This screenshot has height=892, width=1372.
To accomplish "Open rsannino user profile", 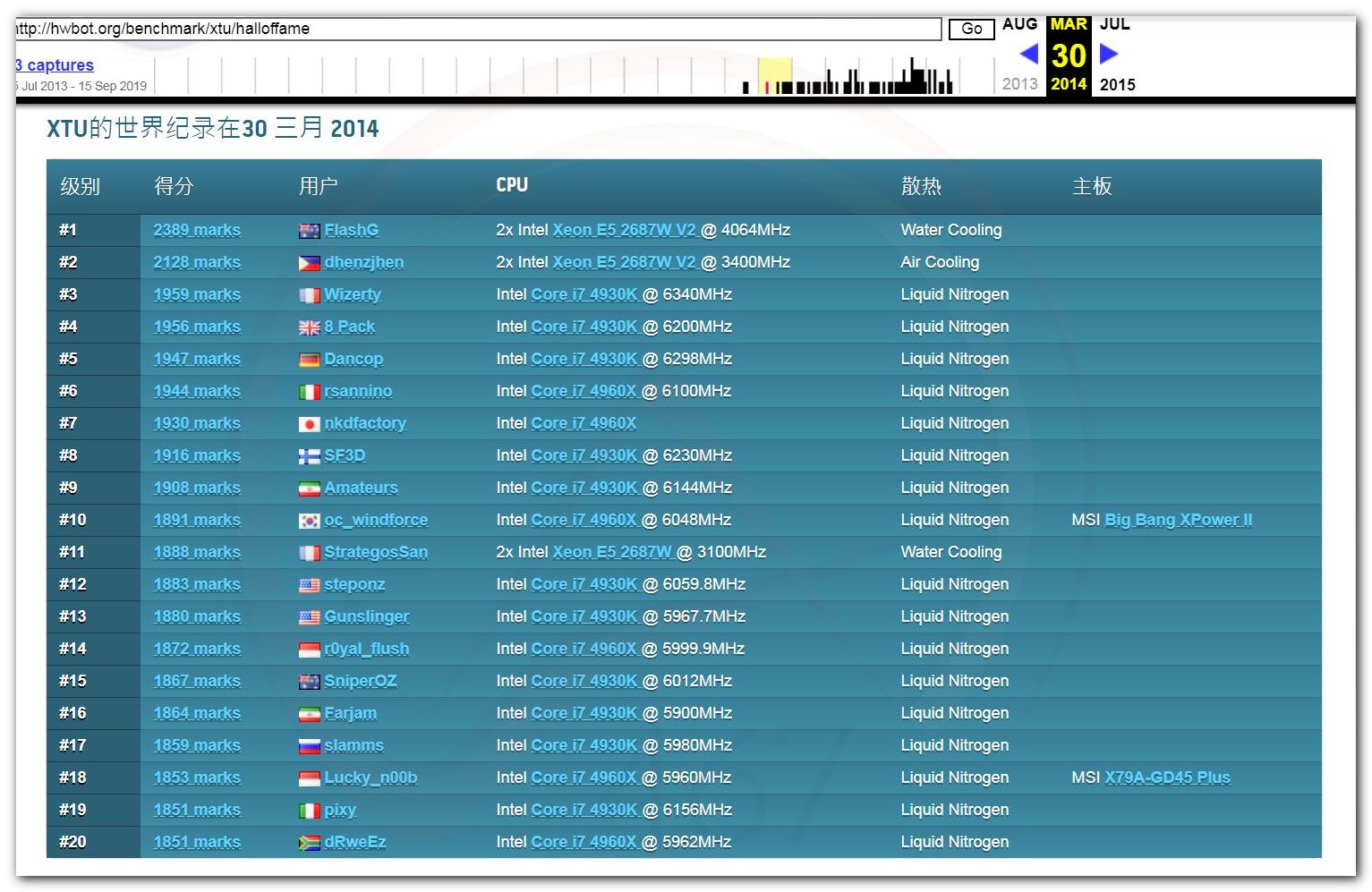I will (x=358, y=391).
